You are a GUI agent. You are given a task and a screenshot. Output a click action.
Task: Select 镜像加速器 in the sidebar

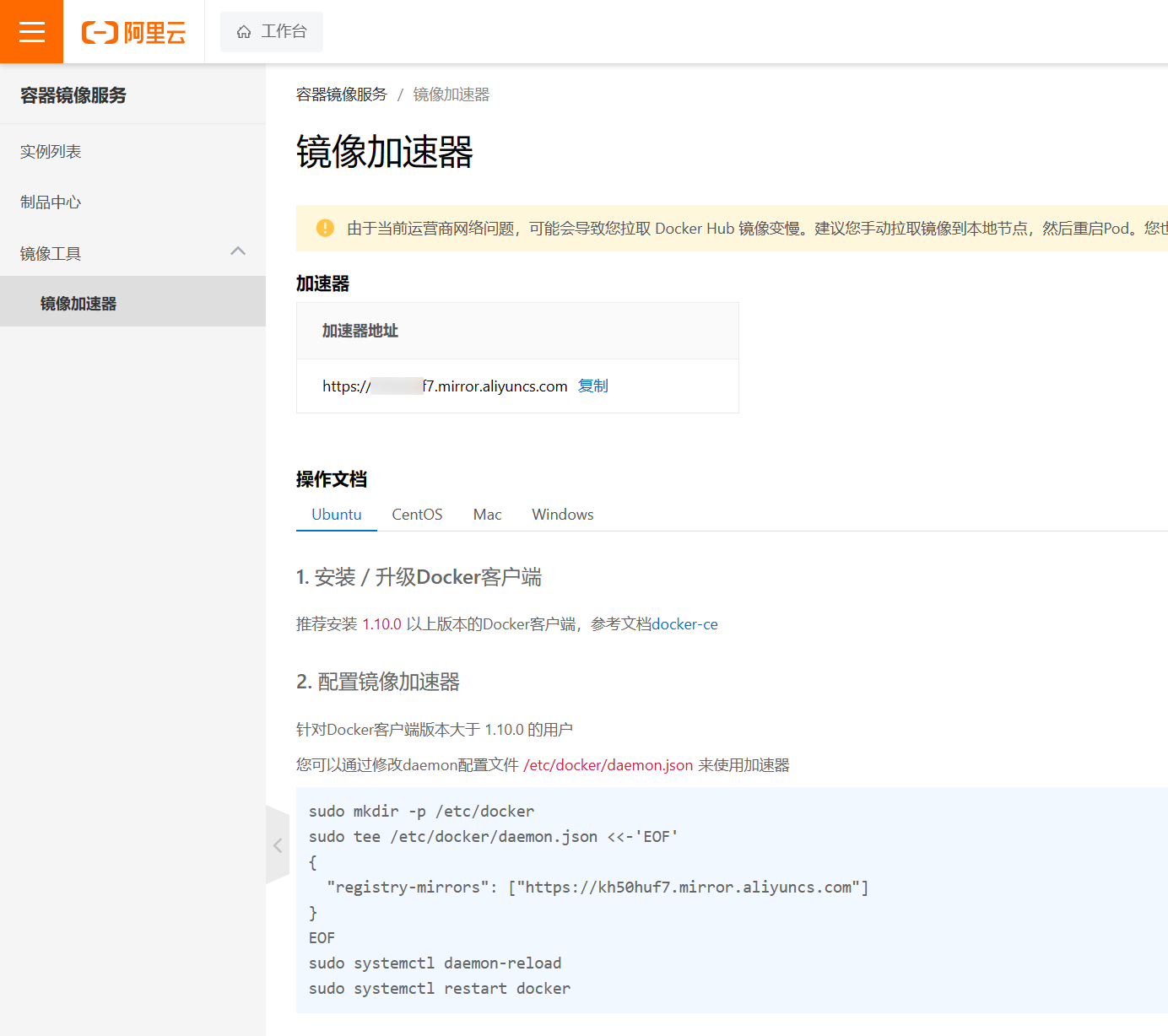(x=132, y=302)
